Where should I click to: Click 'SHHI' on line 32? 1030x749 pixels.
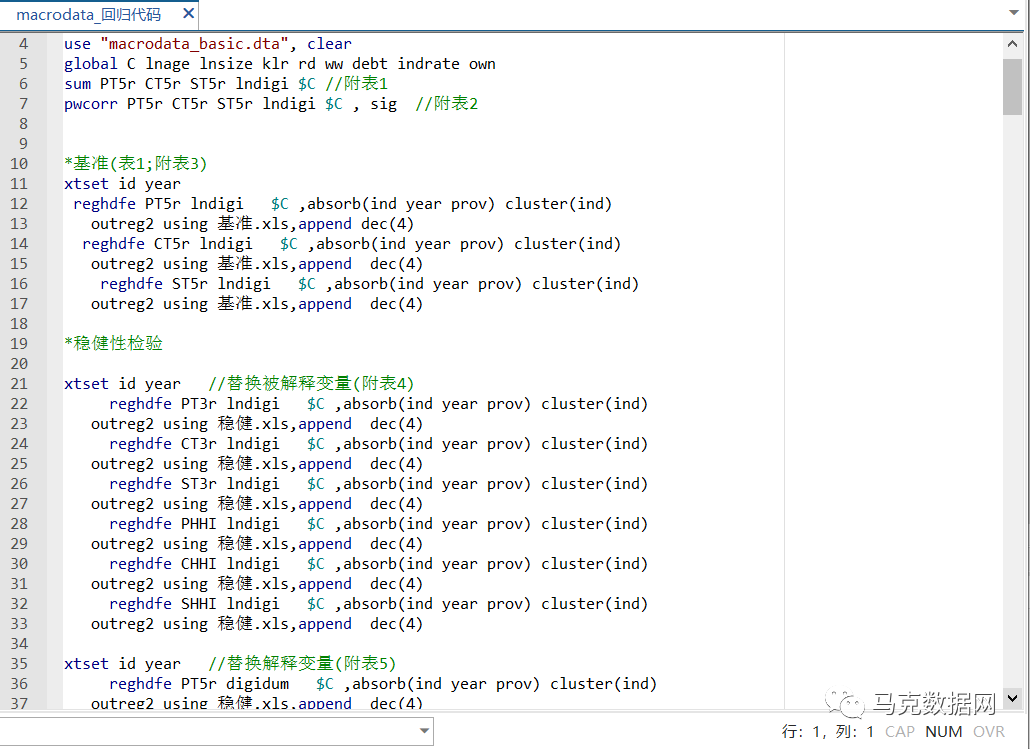pyautogui.click(x=199, y=604)
